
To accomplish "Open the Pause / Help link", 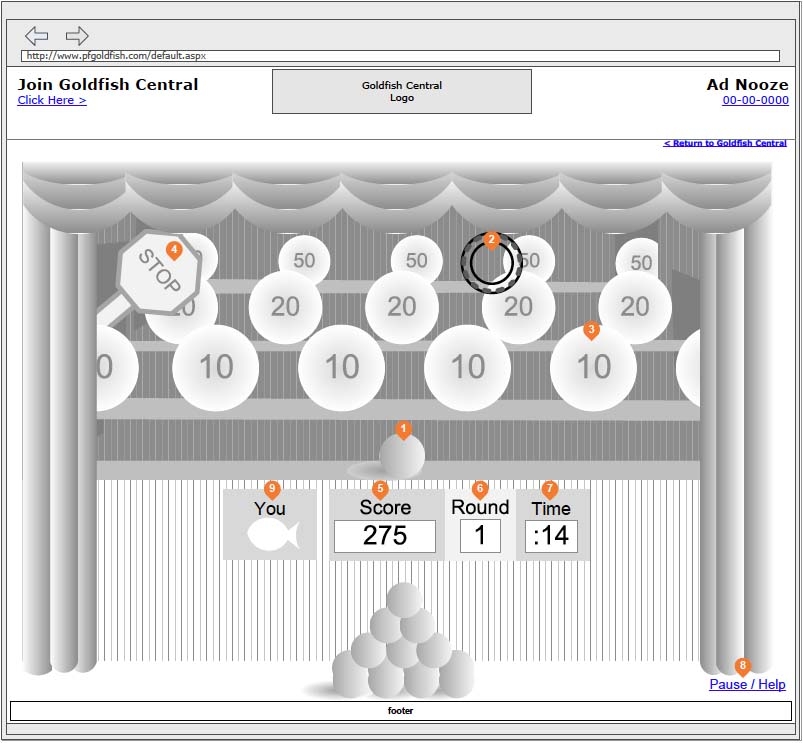I will pos(747,685).
